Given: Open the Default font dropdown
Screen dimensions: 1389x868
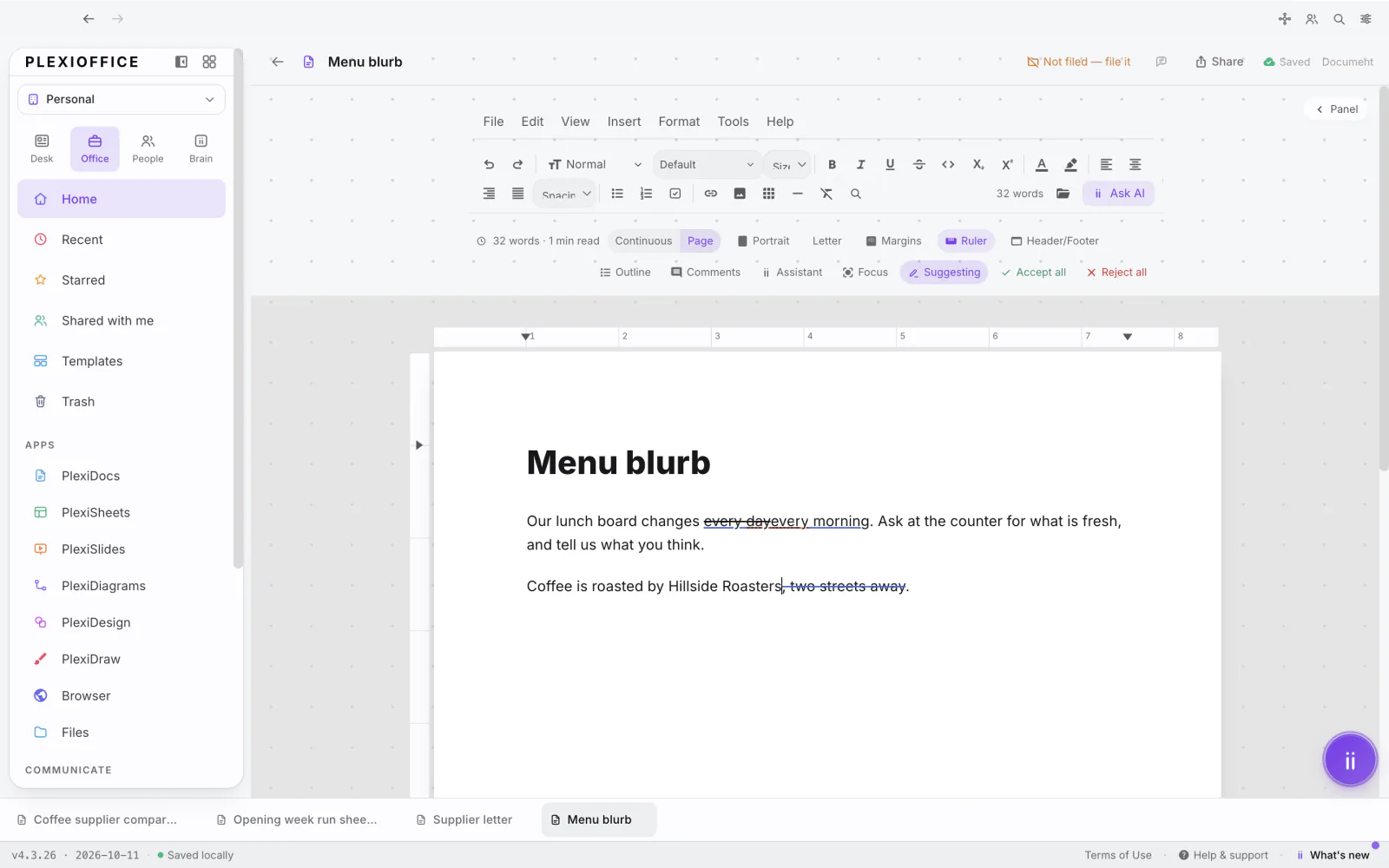Looking at the screenshot, I should pos(707,164).
